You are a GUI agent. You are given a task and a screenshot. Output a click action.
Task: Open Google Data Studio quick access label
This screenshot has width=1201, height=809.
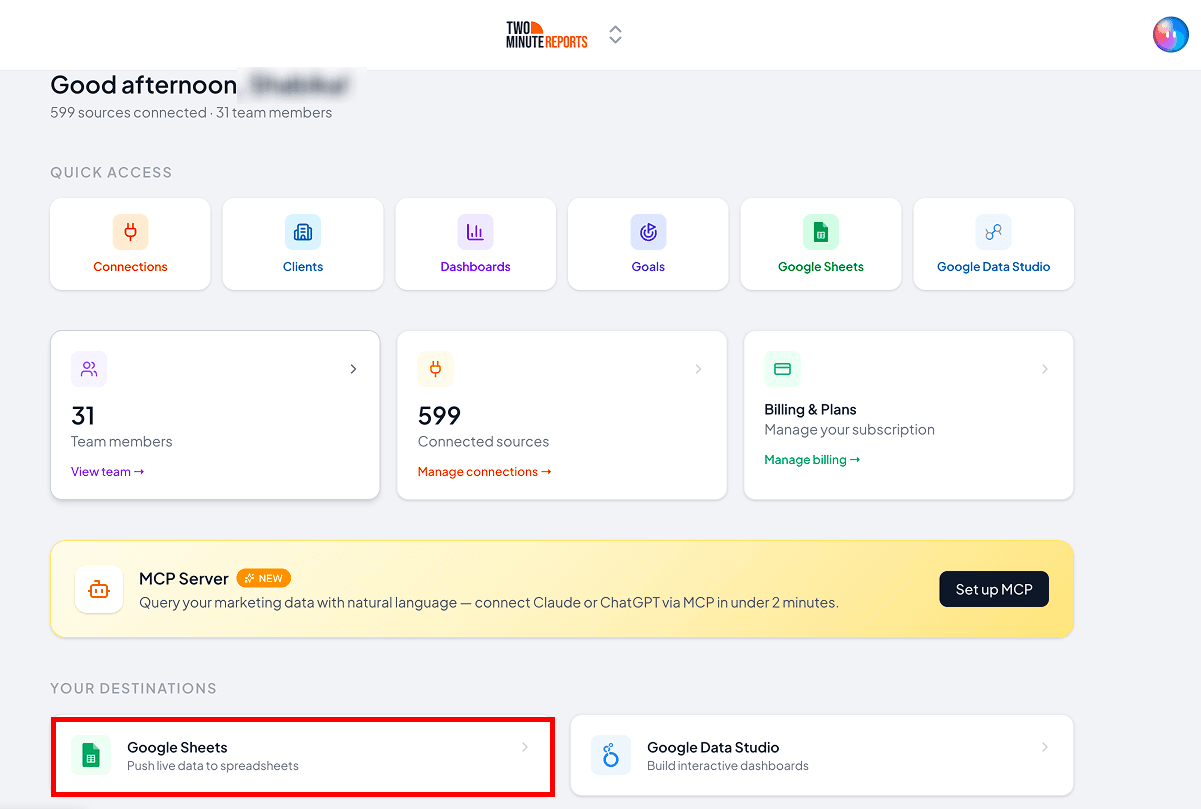994,267
